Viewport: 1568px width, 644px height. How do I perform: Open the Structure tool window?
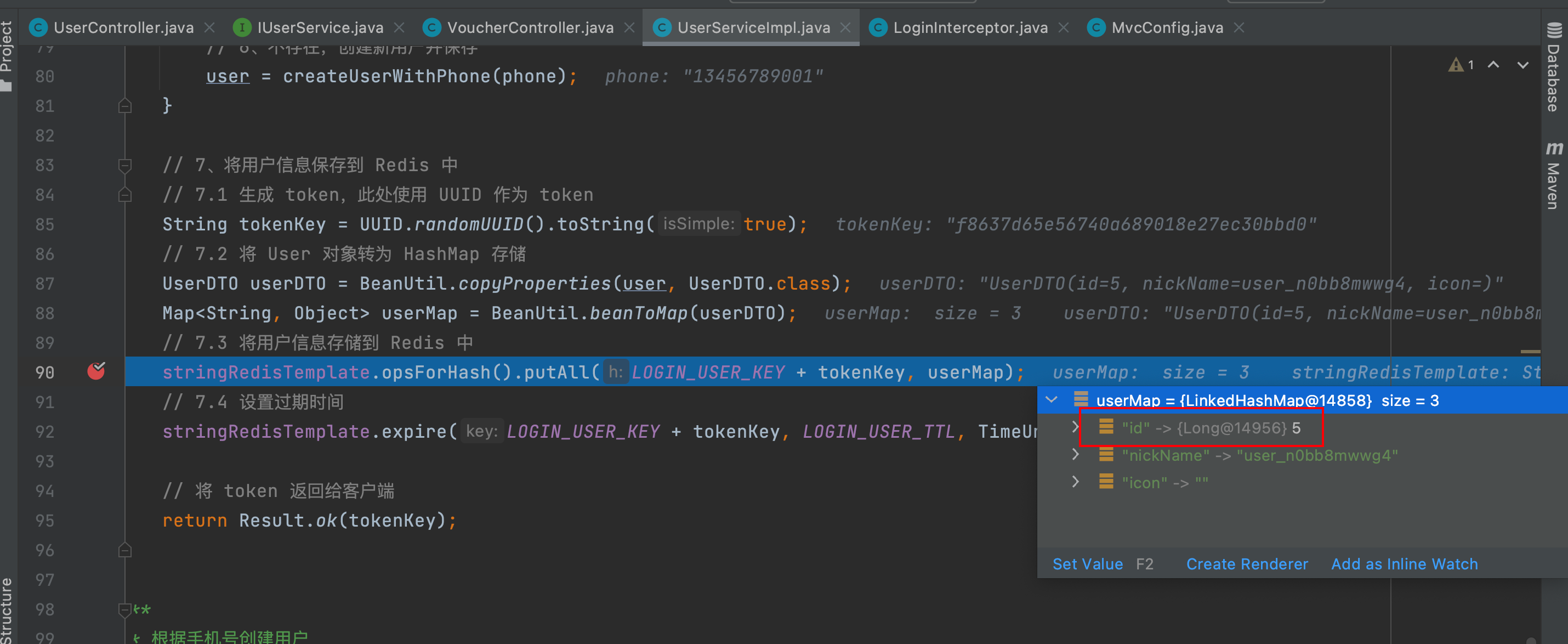pos(7,609)
